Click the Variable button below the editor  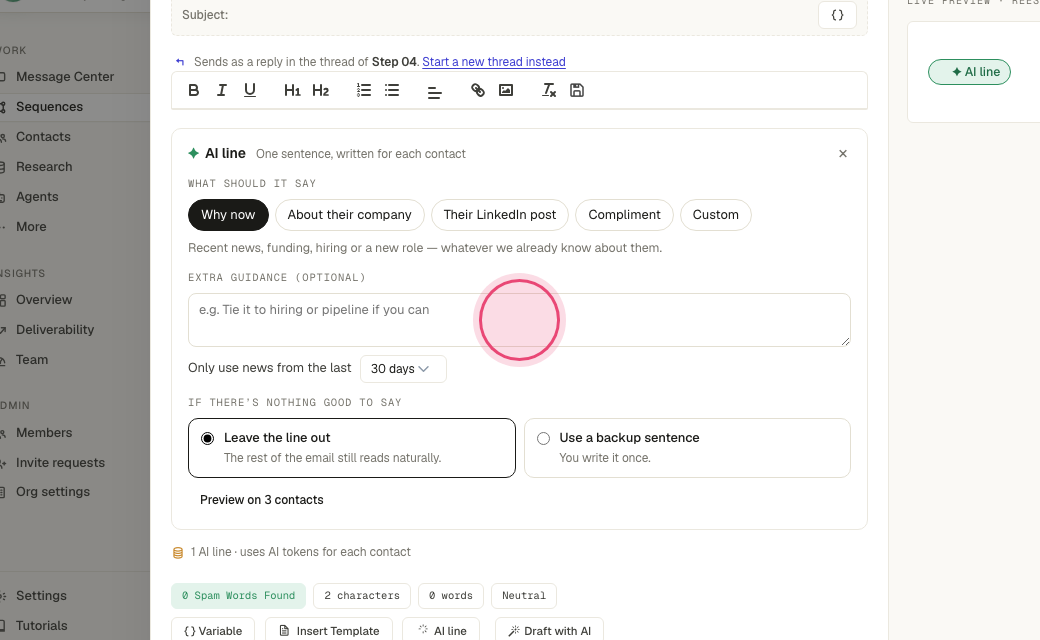(214, 631)
